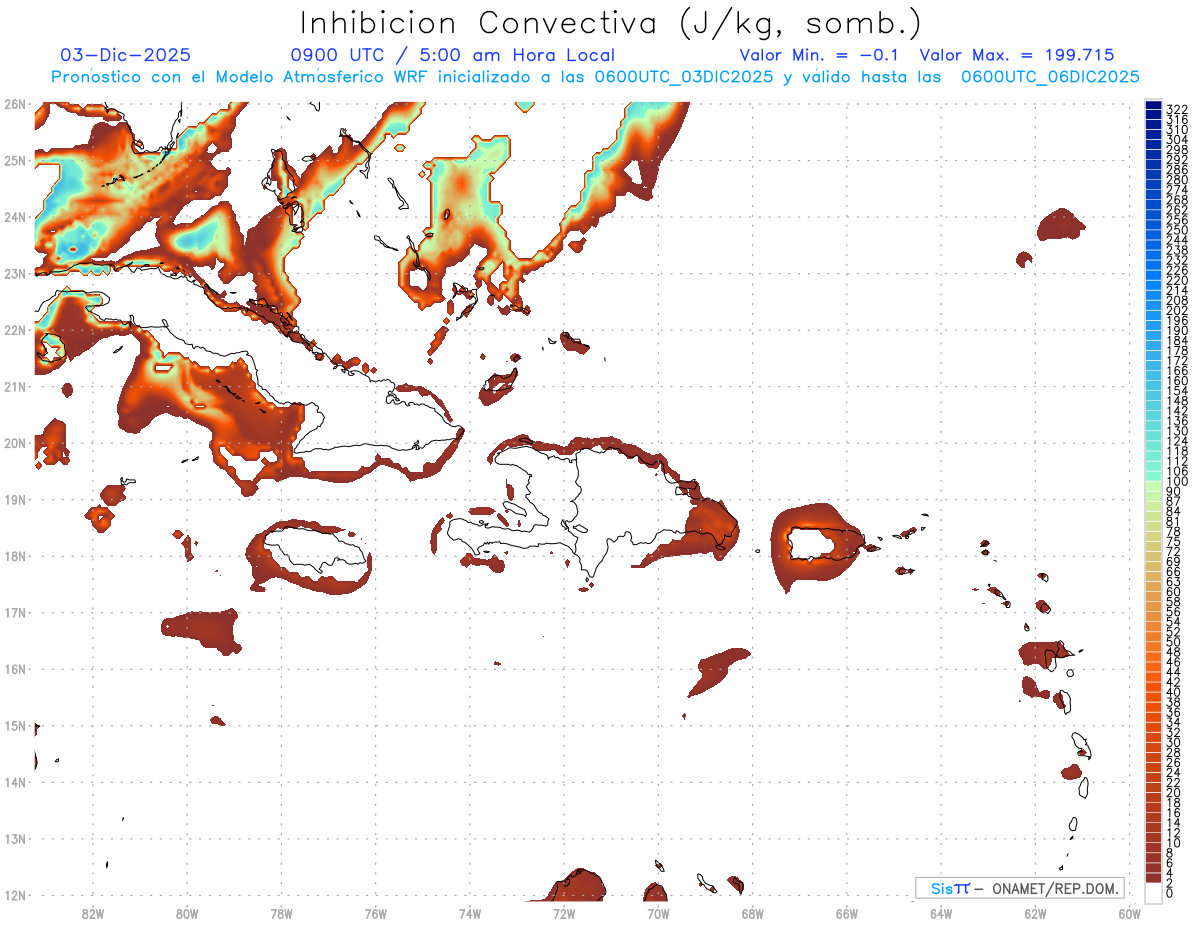Click the "18N" latitude label

coord(14,556)
